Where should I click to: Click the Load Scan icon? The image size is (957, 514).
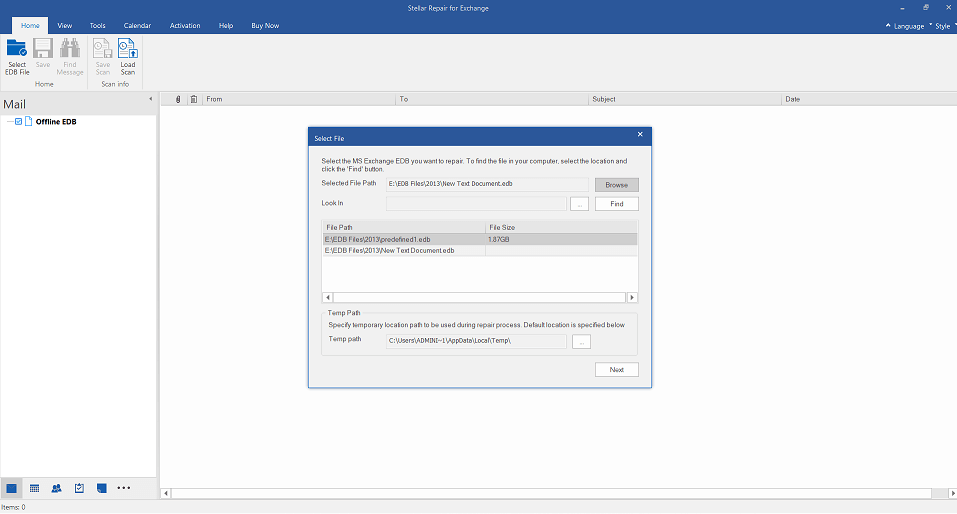point(128,57)
